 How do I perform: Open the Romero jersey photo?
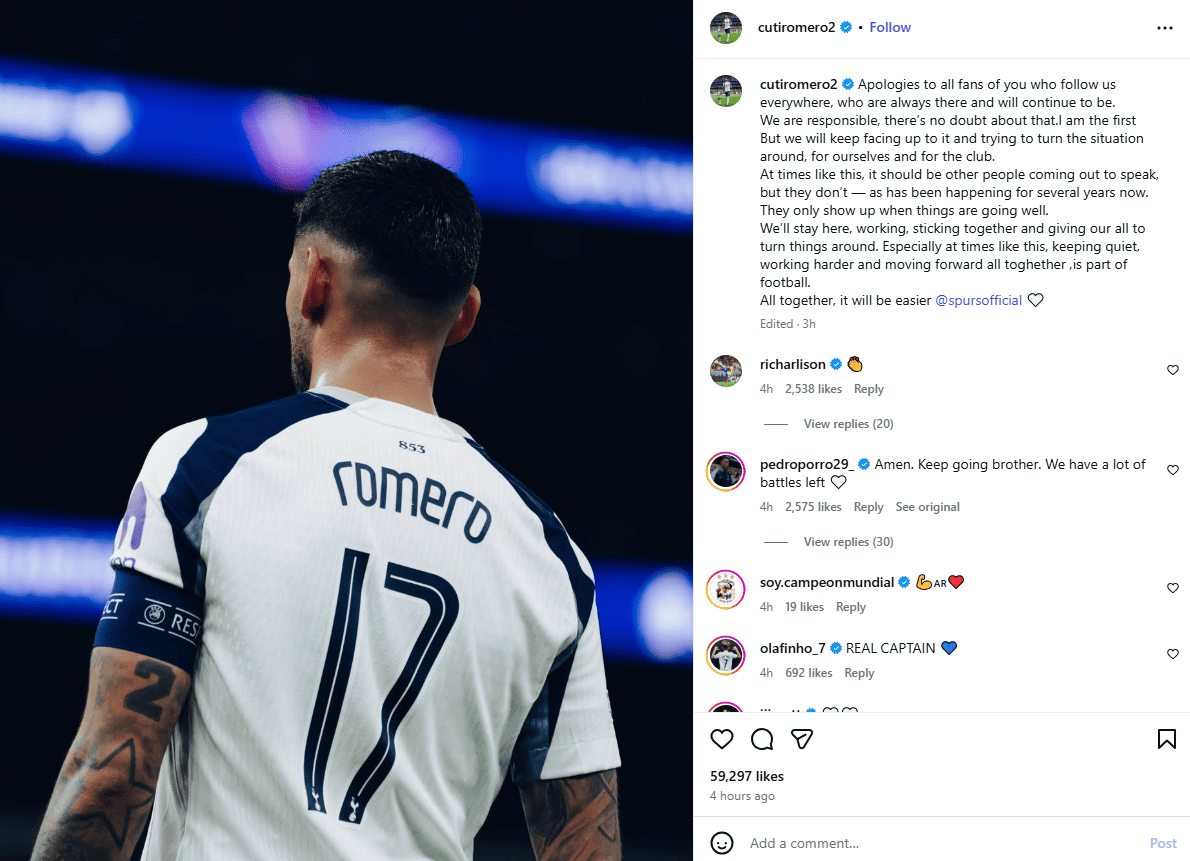pyautogui.click(x=346, y=430)
